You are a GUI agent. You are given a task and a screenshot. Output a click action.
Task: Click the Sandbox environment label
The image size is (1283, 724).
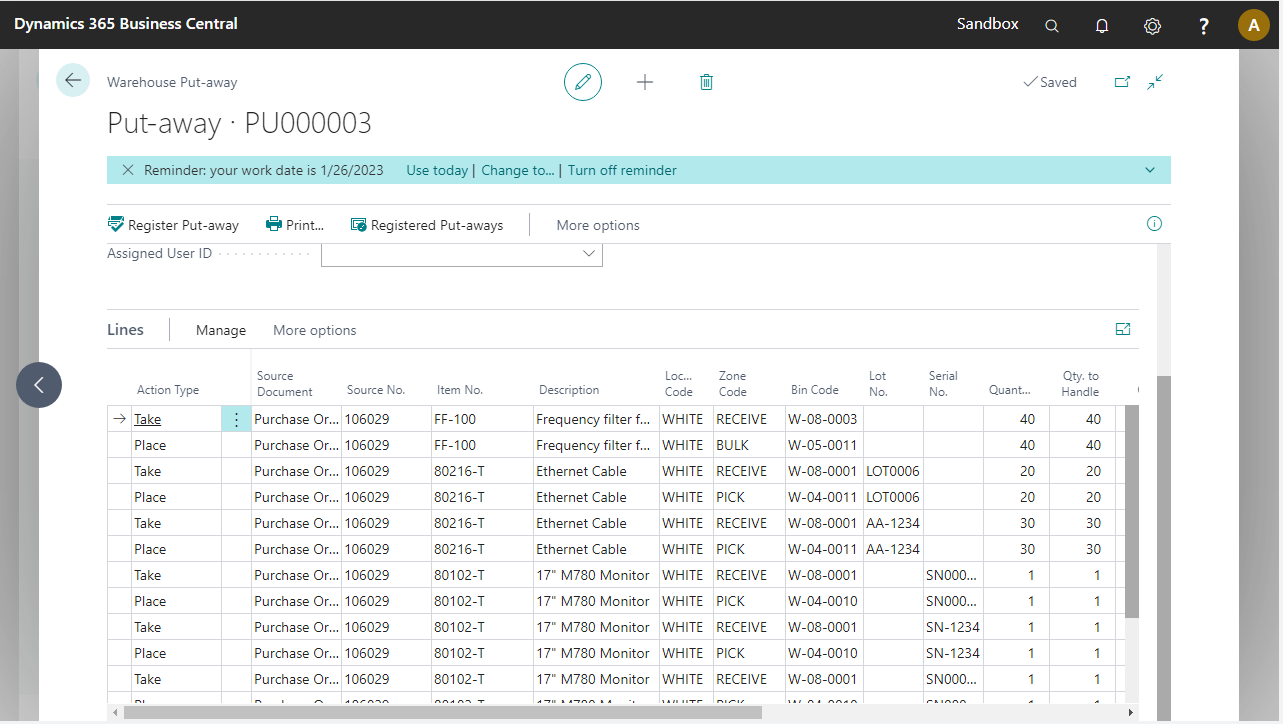tap(988, 23)
